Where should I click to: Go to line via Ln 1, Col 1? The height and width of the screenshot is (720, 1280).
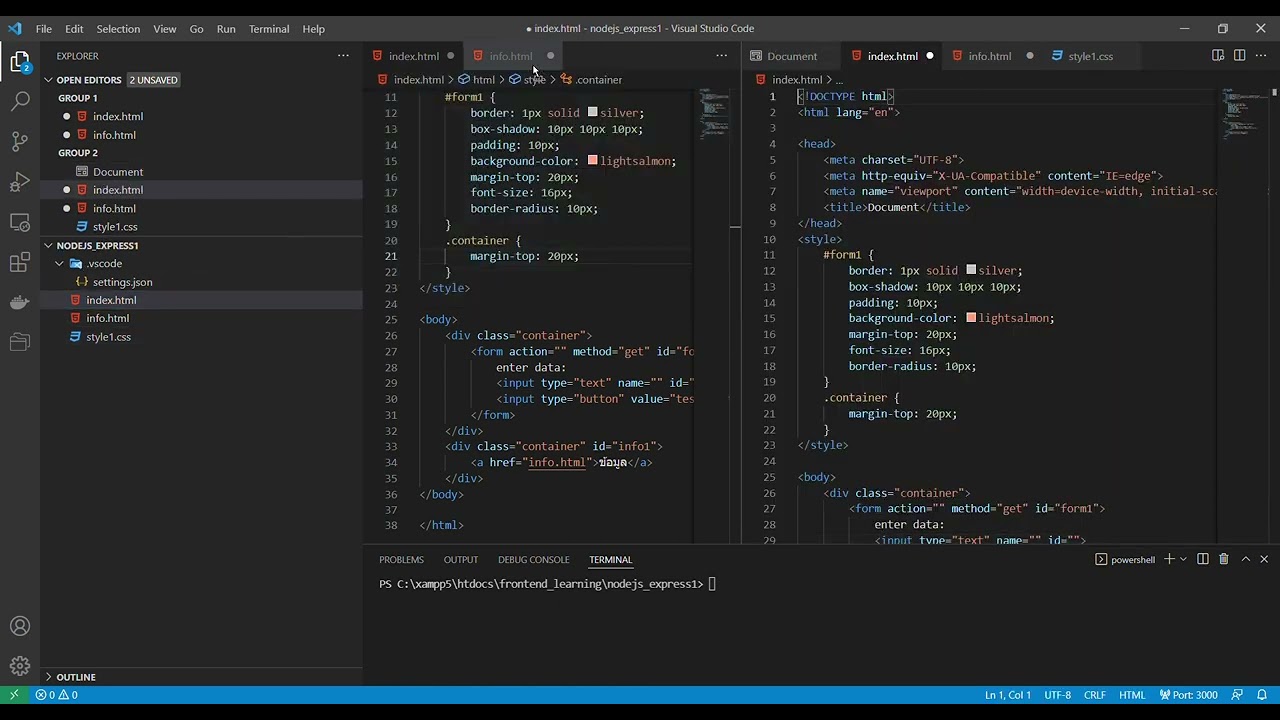[1008, 695]
